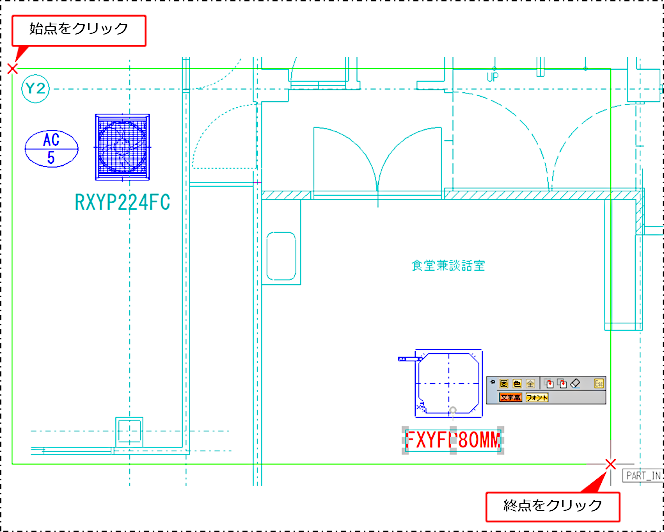
Task: Click the Y2 grid axis bubble
Action: [x=36, y=89]
